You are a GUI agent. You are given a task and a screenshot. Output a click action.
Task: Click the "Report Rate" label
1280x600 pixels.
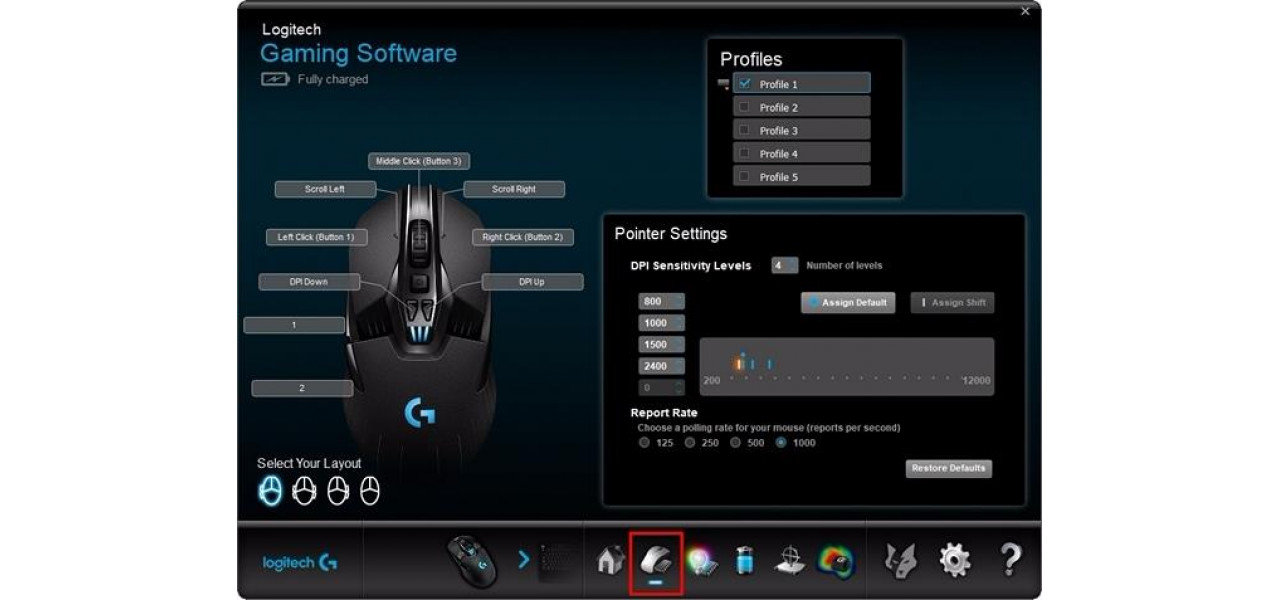pos(664,413)
